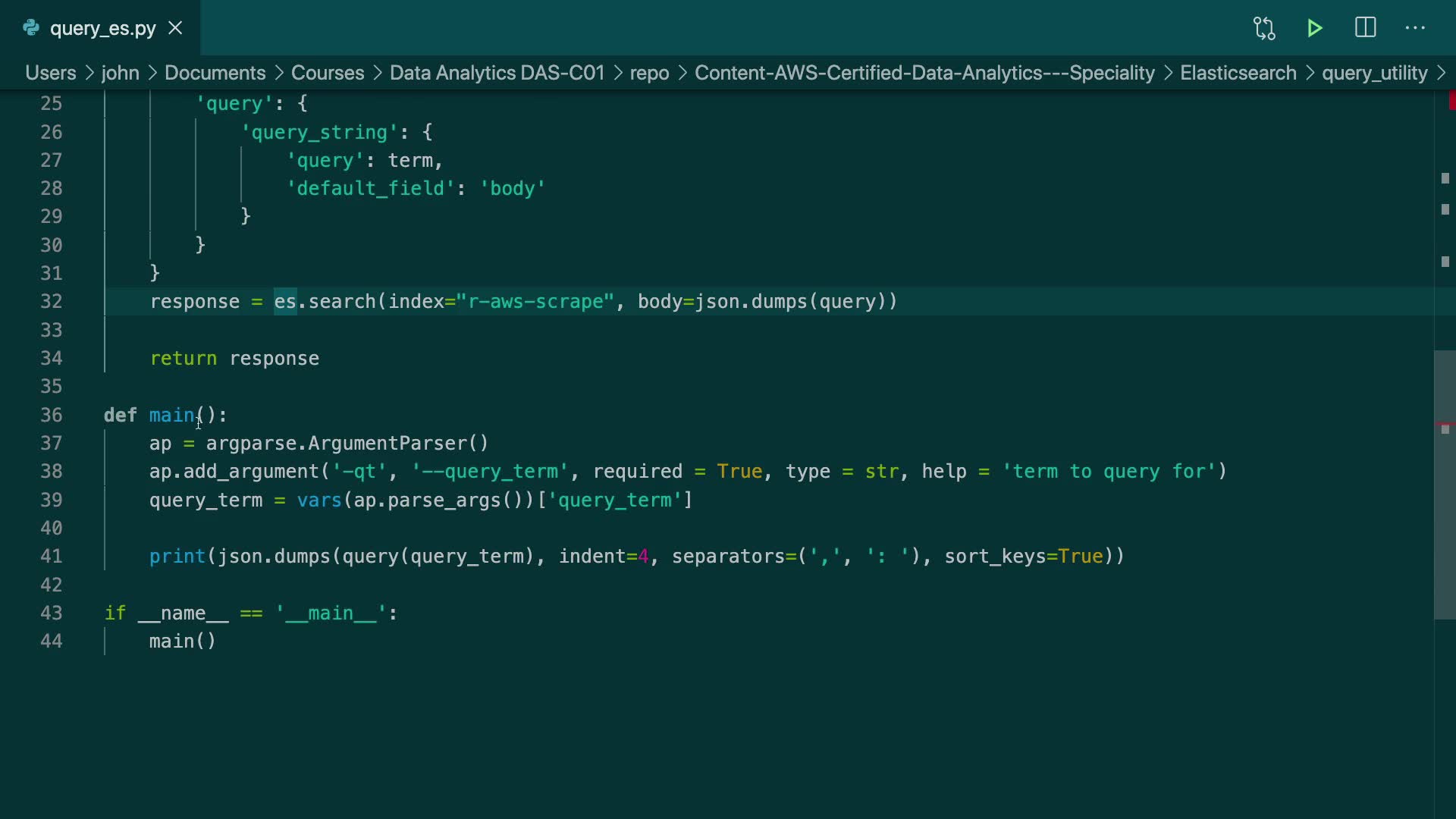Click the Content-AWS-Certified-Data-Analytics breadcrumb
This screenshot has height=819, width=1456.
click(924, 73)
